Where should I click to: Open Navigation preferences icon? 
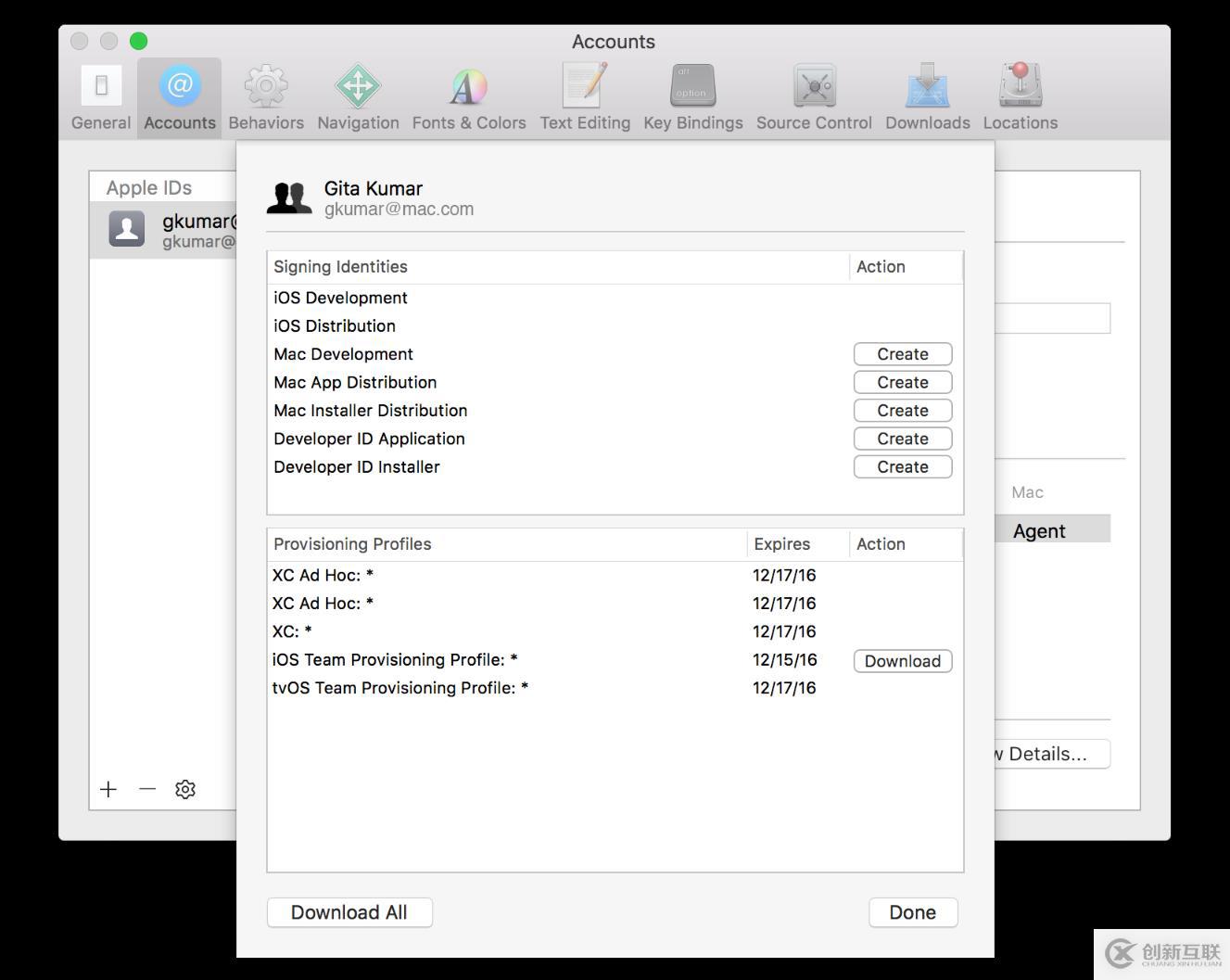click(x=358, y=87)
